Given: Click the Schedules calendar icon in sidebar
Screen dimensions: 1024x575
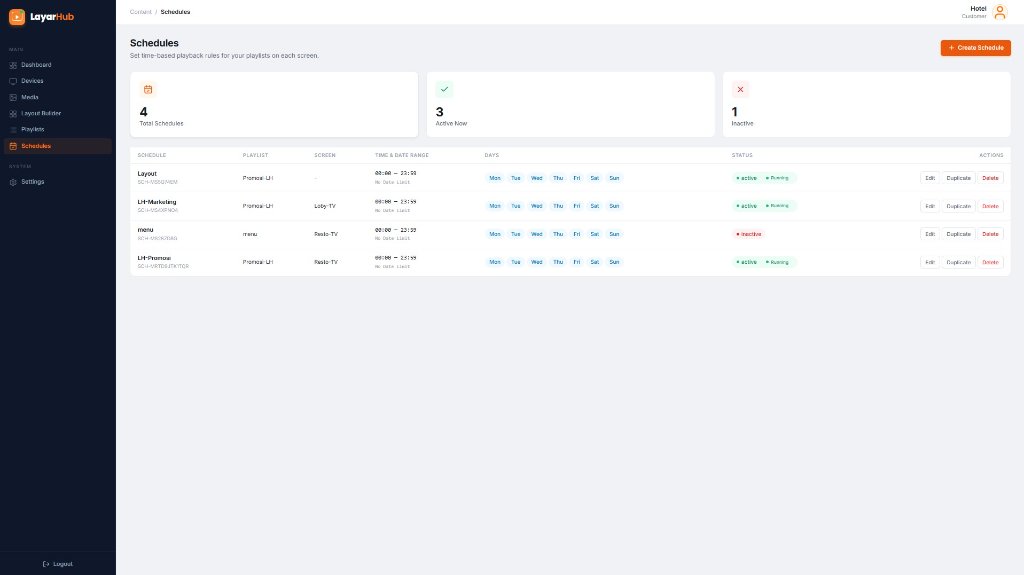Looking at the screenshot, I should pyautogui.click(x=13, y=146).
